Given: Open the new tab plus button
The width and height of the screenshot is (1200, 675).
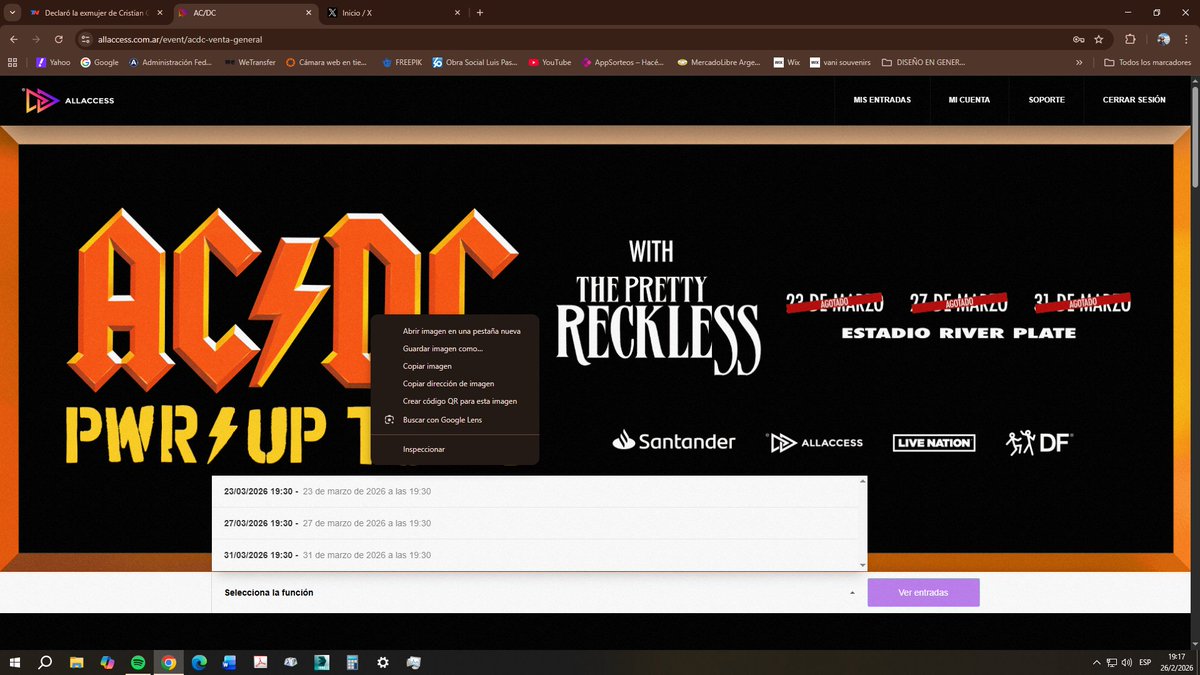Looking at the screenshot, I should (x=480, y=13).
